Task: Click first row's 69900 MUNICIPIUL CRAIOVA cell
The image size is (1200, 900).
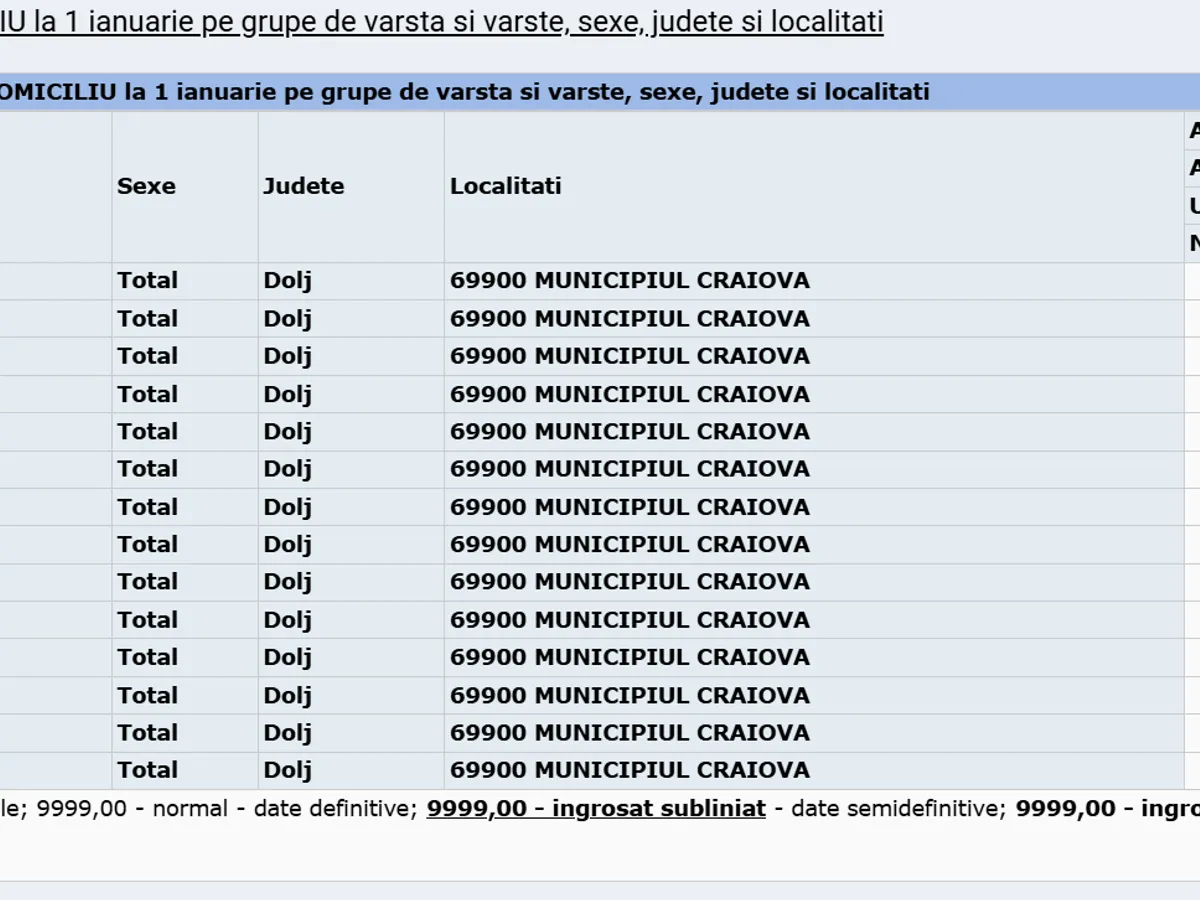Action: click(629, 281)
